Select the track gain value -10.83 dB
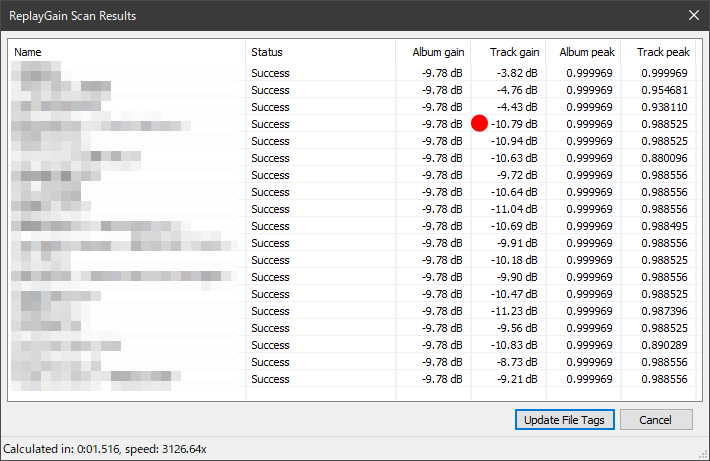 click(514, 345)
